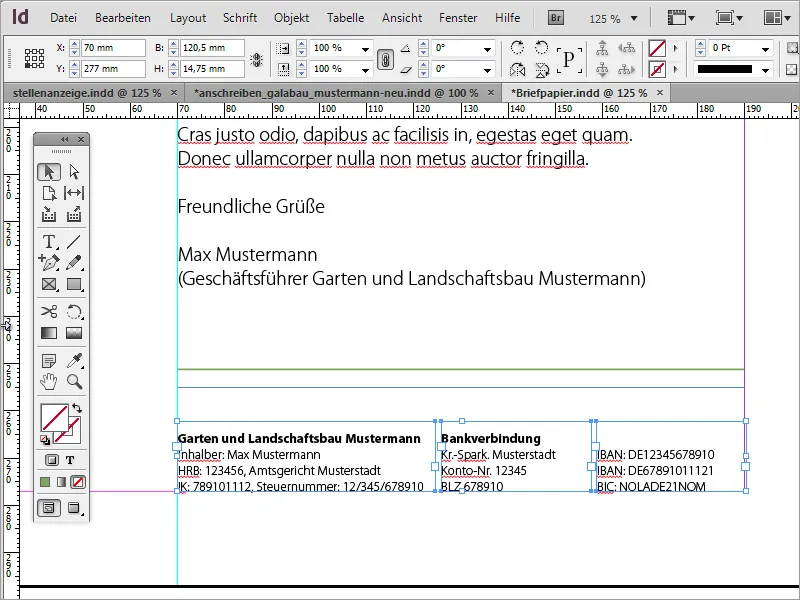Select the Gradient Feather tool
The width and height of the screenshot is (800, 600).
(74, 333)
